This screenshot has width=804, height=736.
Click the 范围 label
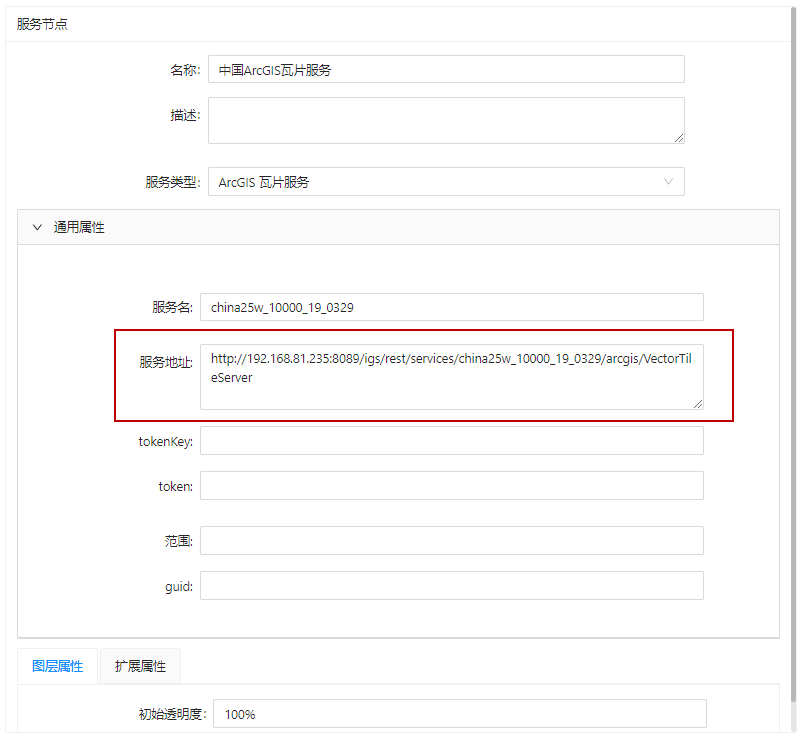178,541
